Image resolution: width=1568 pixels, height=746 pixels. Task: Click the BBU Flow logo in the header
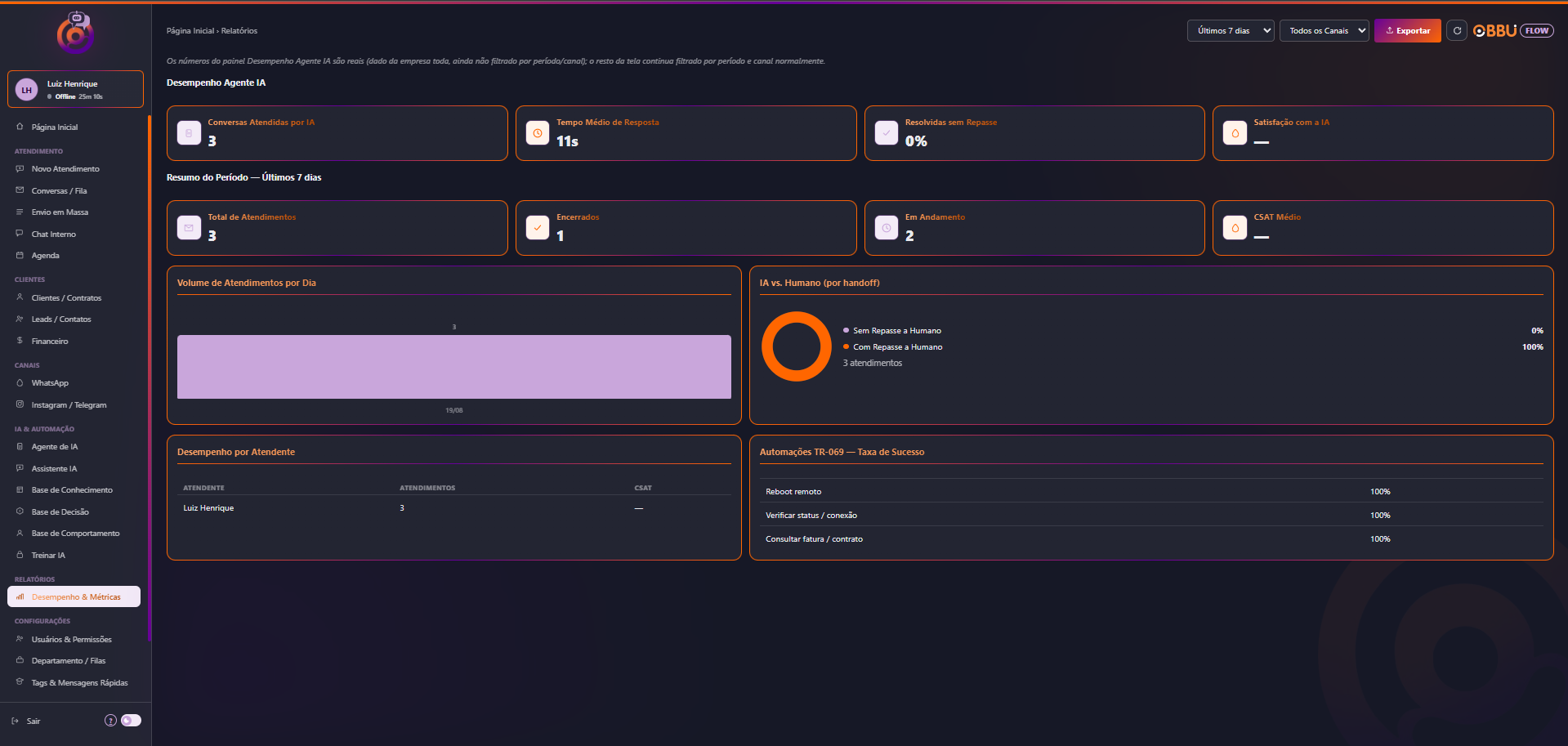pos(1513,31)
